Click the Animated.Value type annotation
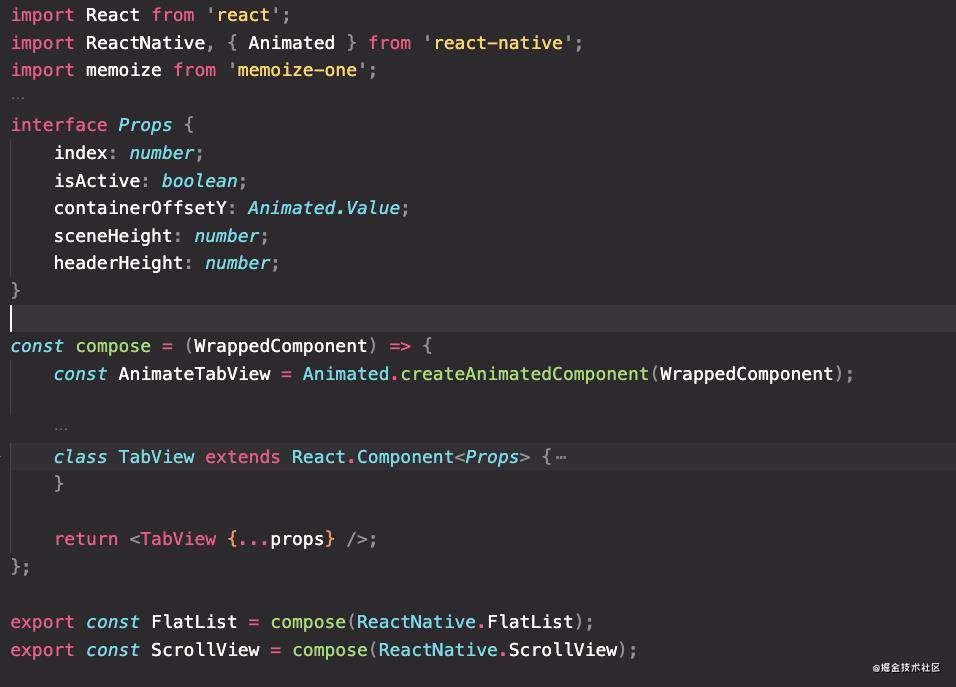The height and width of the screenshot is (687, 956). (x=324, y=208)
